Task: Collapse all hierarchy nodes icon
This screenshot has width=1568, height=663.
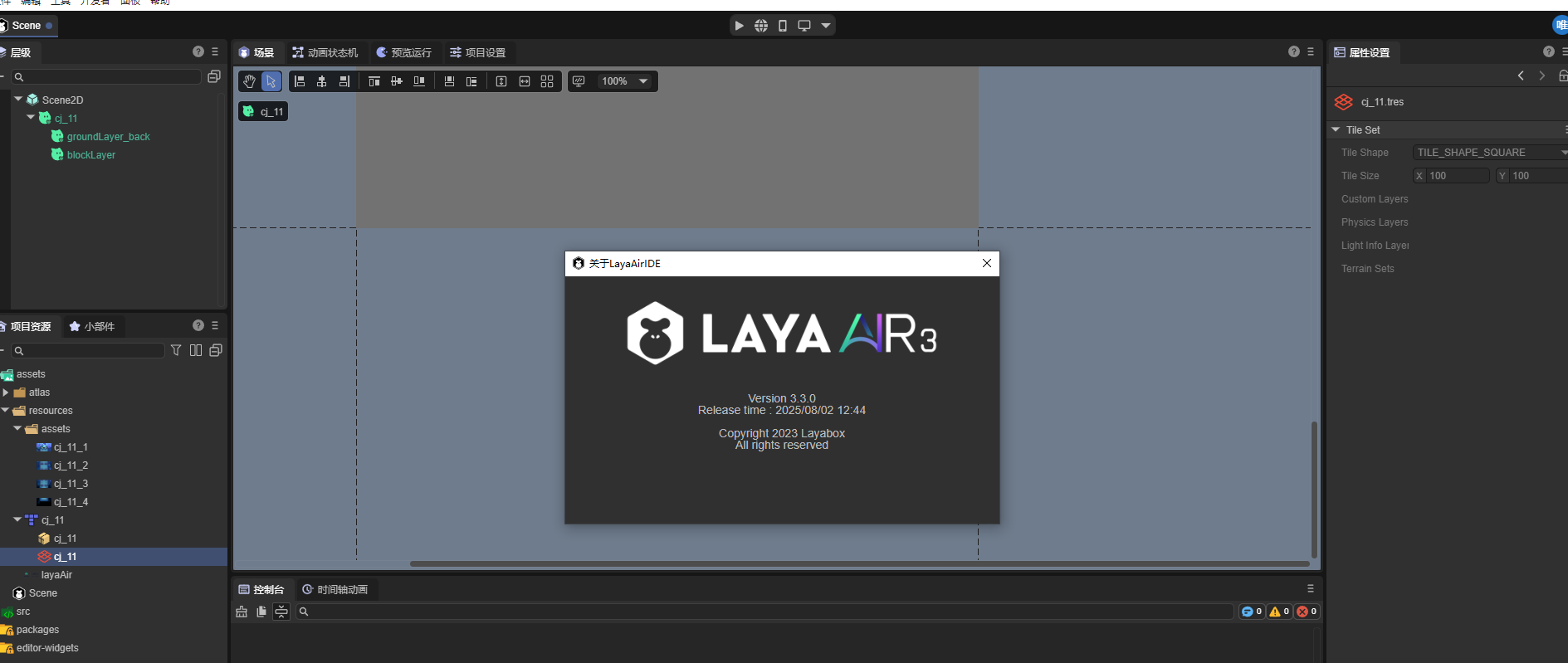Action: pyautogui.click(x=213, y=76)
